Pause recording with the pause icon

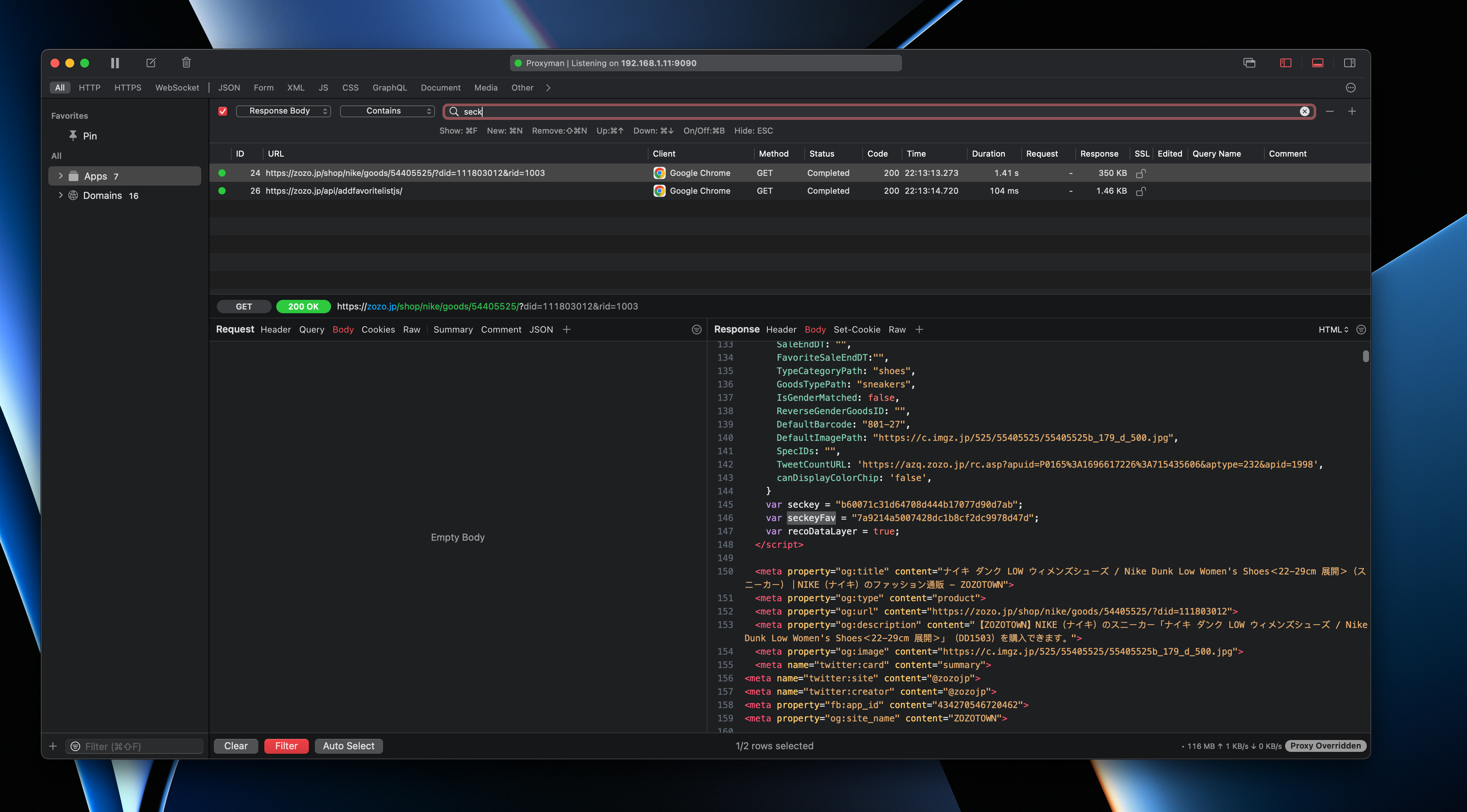pyautogui.click(x=114, y=63)
